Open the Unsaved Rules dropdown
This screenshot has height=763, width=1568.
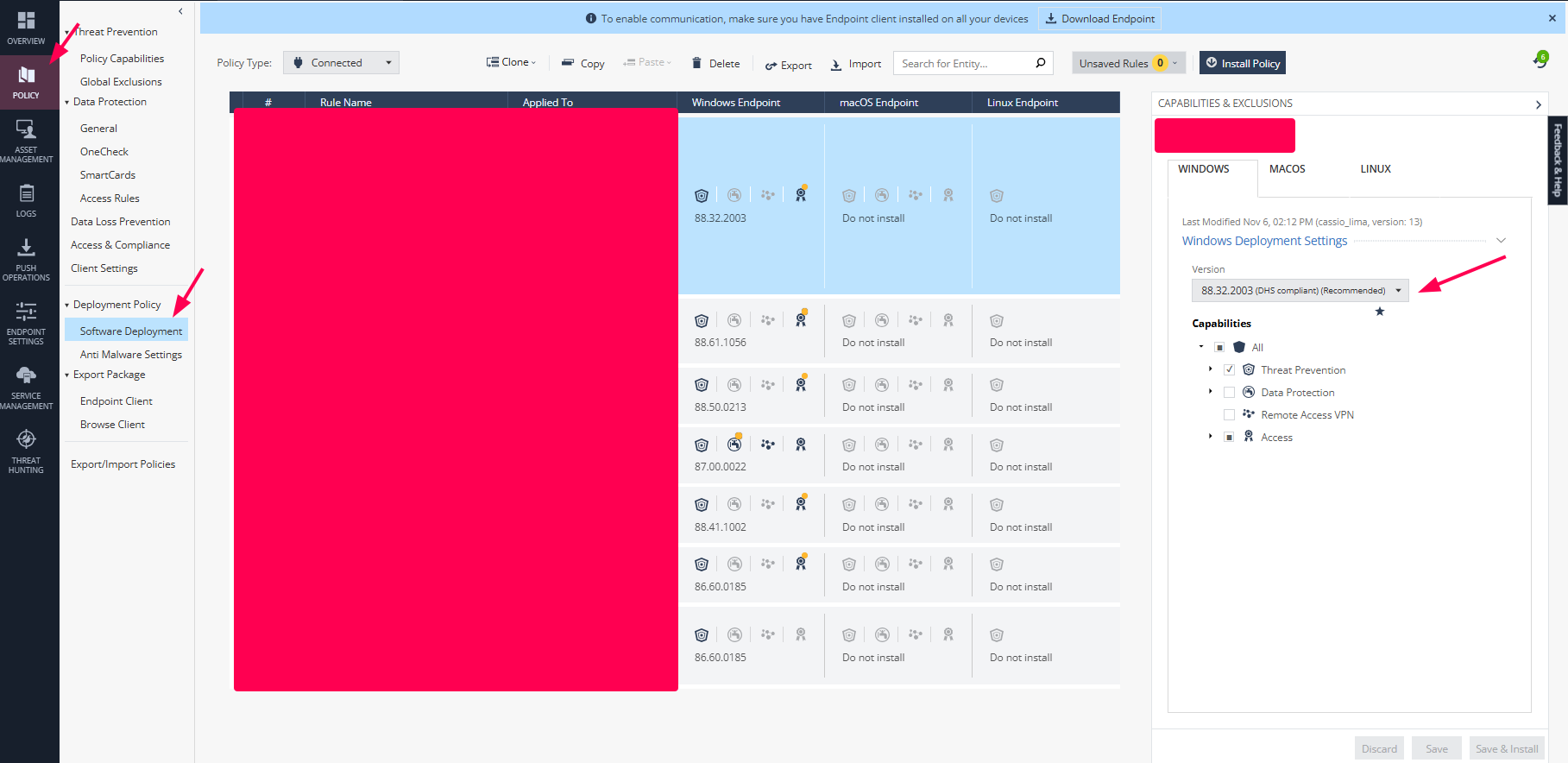click(x=1130, y=63)
